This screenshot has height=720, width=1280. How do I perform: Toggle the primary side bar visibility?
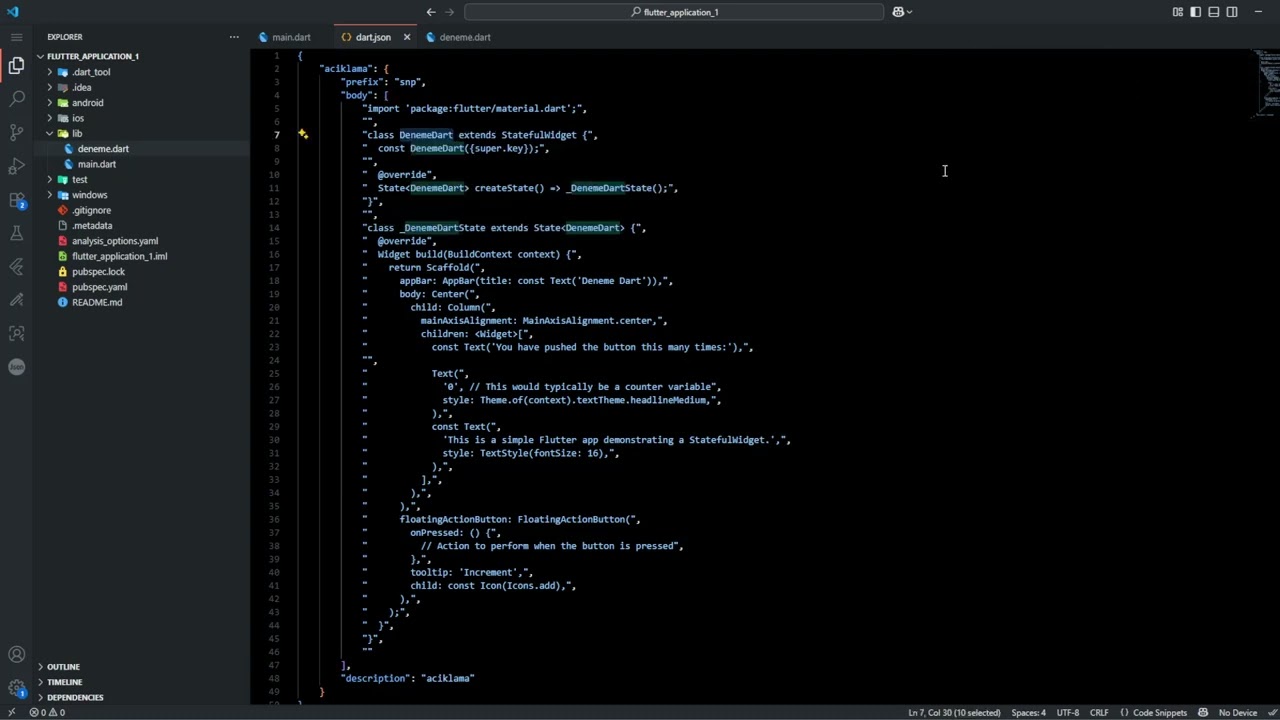click(1196, 12)
